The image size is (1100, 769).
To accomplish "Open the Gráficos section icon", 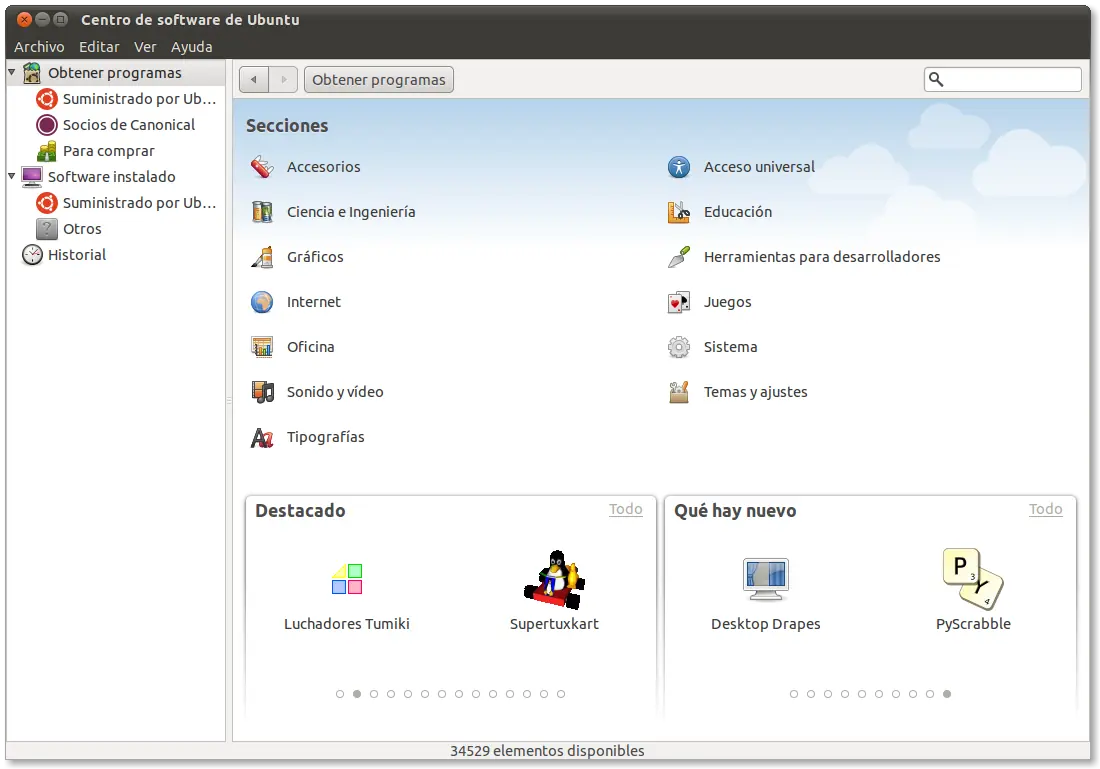I will click(x=262, y=257).
